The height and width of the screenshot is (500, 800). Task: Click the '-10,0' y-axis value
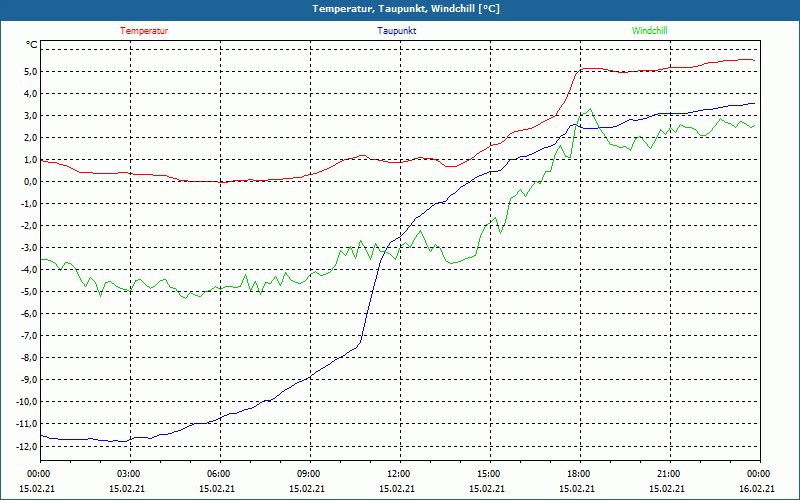pos(28,401)
